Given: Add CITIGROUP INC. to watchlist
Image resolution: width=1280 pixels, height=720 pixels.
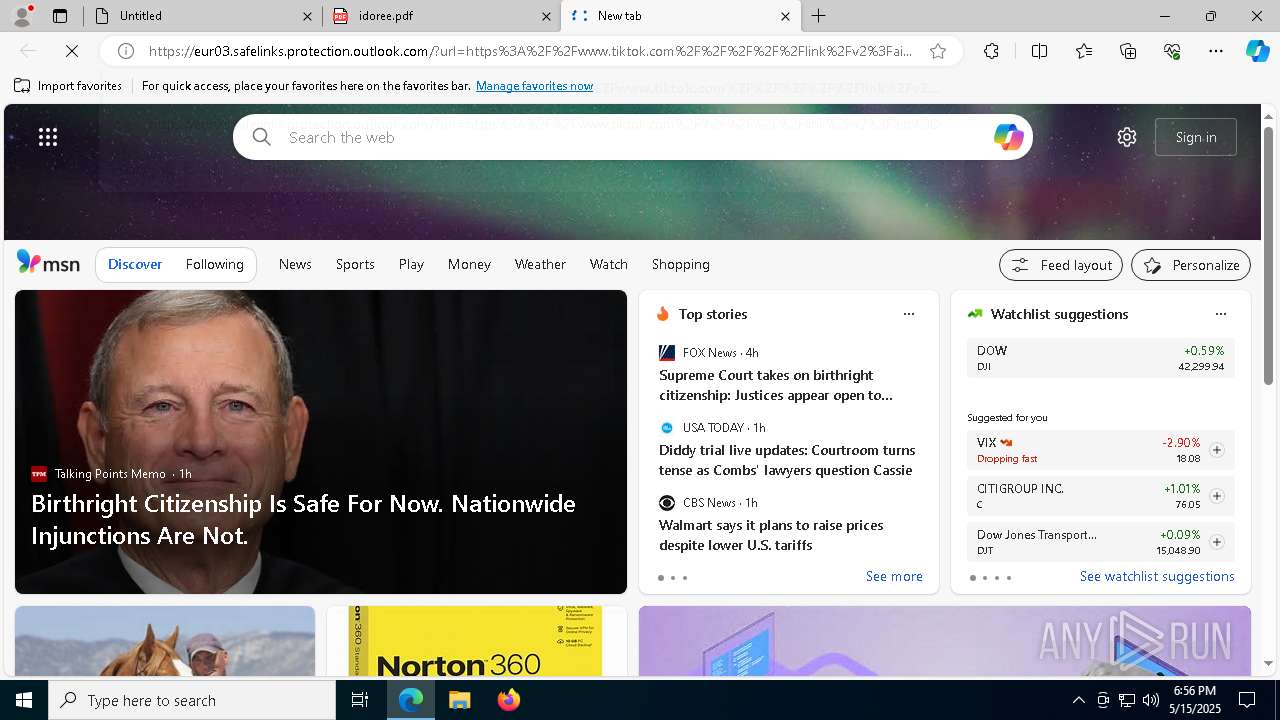Looking at the screenshot, I should [1217, 496].
